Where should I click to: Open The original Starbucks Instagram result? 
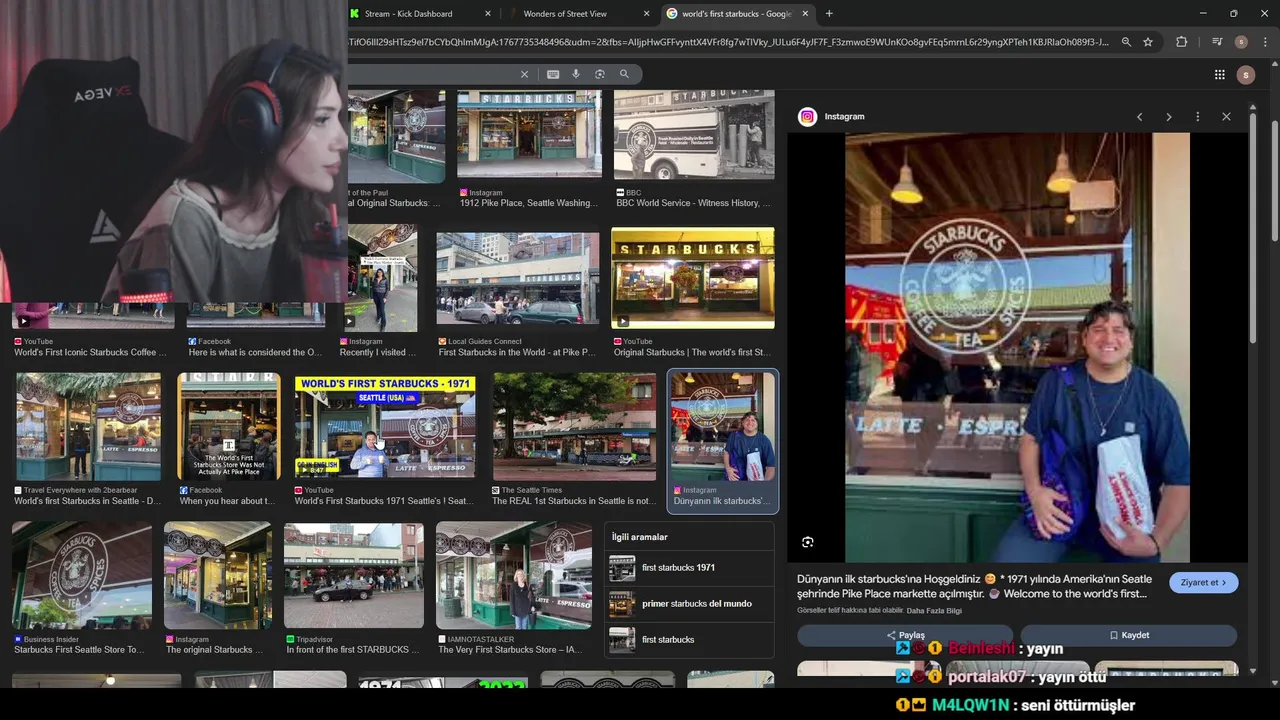218,589
